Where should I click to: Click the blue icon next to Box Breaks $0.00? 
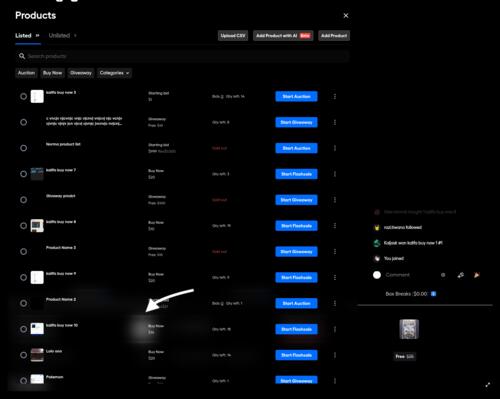[x=433, y=294]
